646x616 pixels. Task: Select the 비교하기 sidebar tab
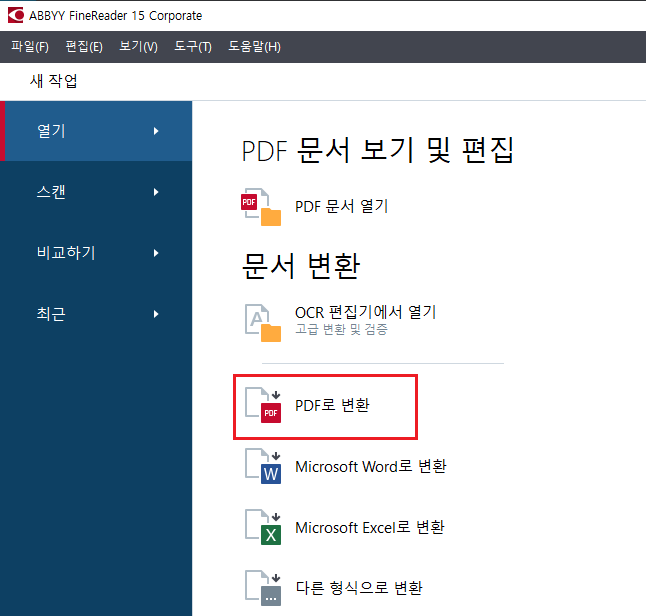click(96, 253)
